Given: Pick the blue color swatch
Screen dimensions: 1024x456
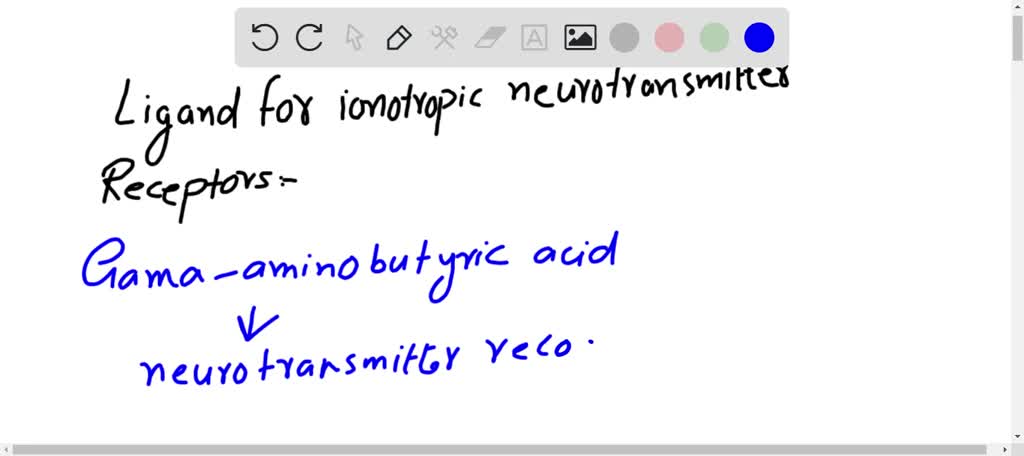Looking at the screenshot, I should (760, 38).
